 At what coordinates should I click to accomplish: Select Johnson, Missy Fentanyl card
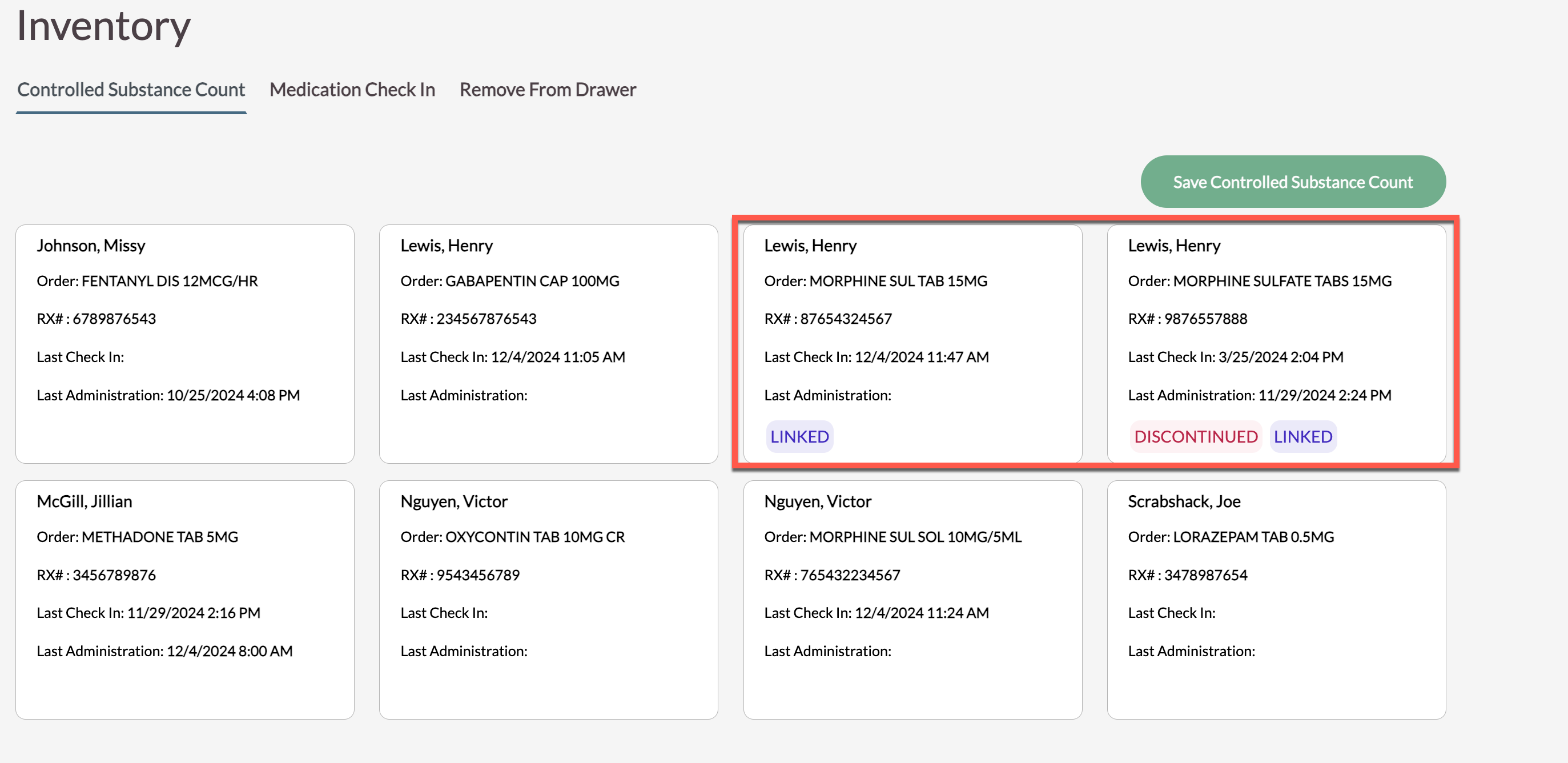[x=184, y=343]
